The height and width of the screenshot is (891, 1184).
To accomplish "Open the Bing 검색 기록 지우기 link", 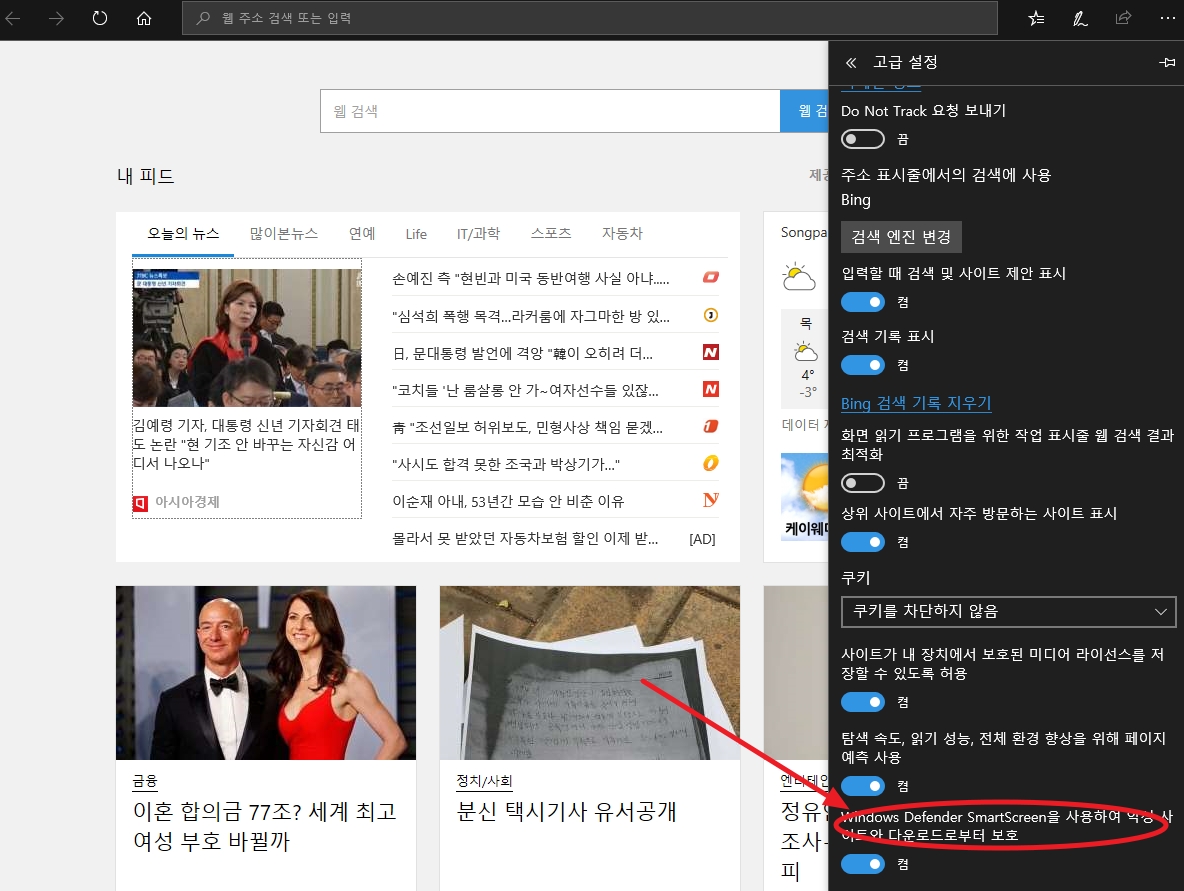I will [916, 403].
